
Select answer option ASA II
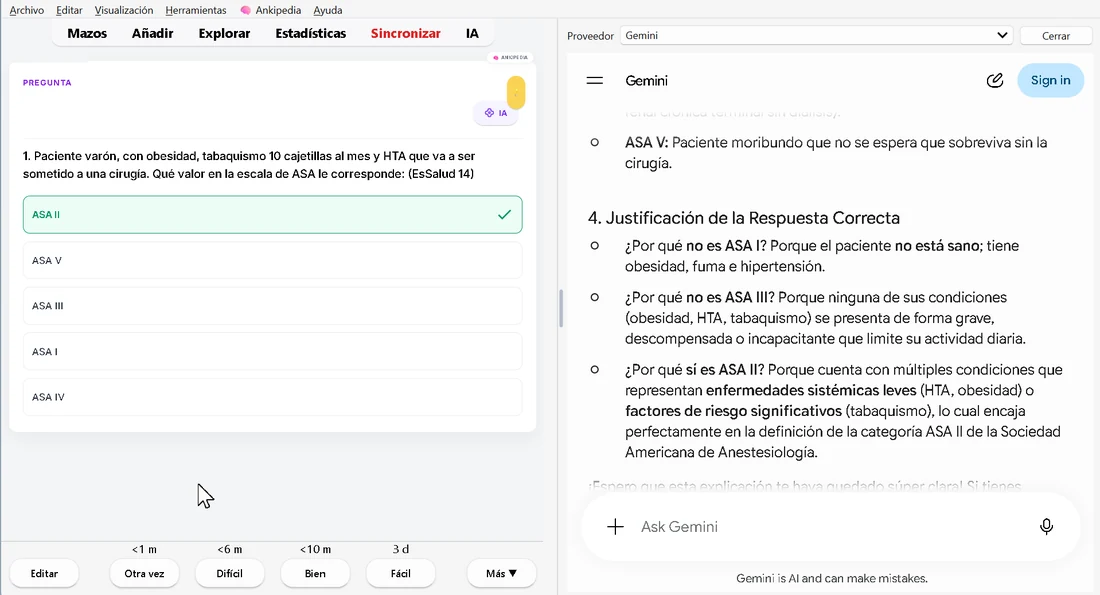[x=272, y=215]
